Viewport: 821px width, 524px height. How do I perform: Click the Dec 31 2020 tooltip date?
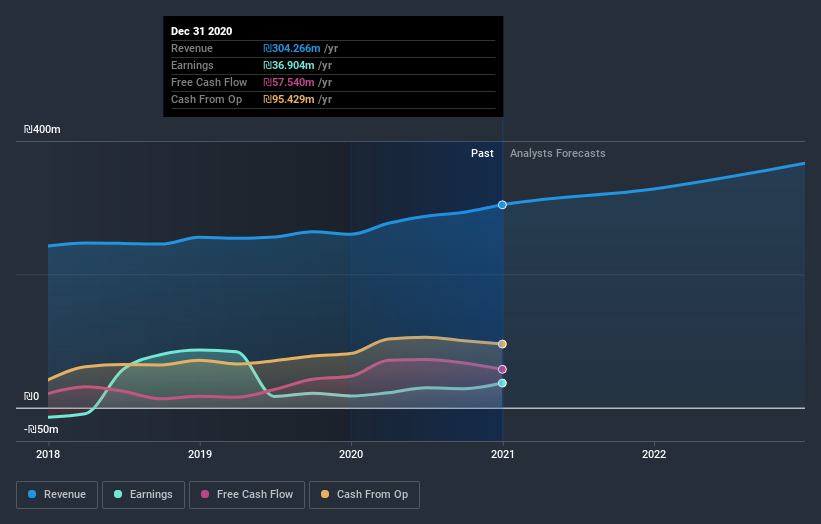coord(202,31)
